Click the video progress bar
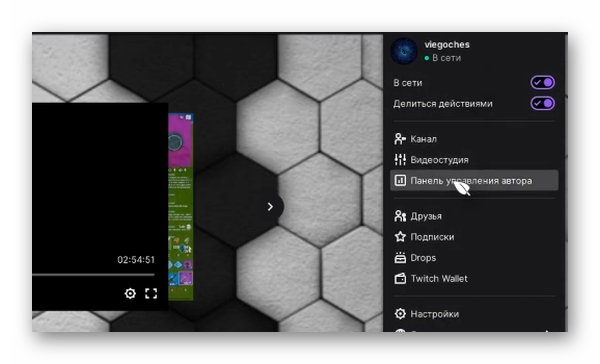 (x=93, y=274)
